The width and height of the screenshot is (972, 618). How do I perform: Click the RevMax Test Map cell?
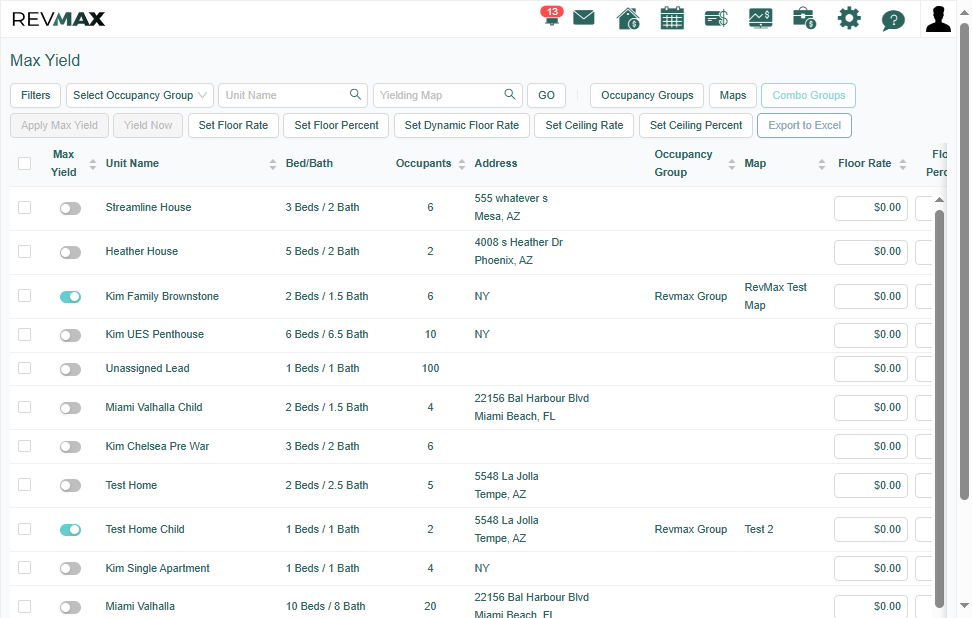[x=775, y=296]
